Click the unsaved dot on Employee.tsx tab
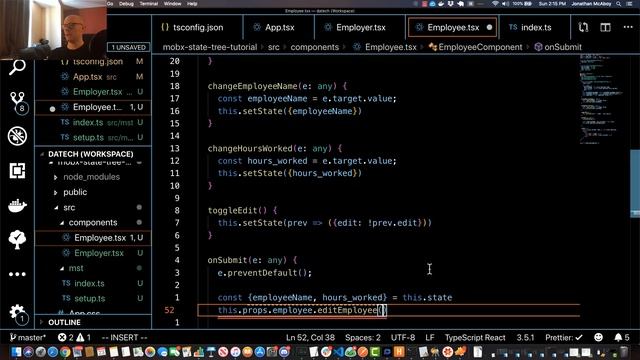640x360 pixels. coord(489,27)
